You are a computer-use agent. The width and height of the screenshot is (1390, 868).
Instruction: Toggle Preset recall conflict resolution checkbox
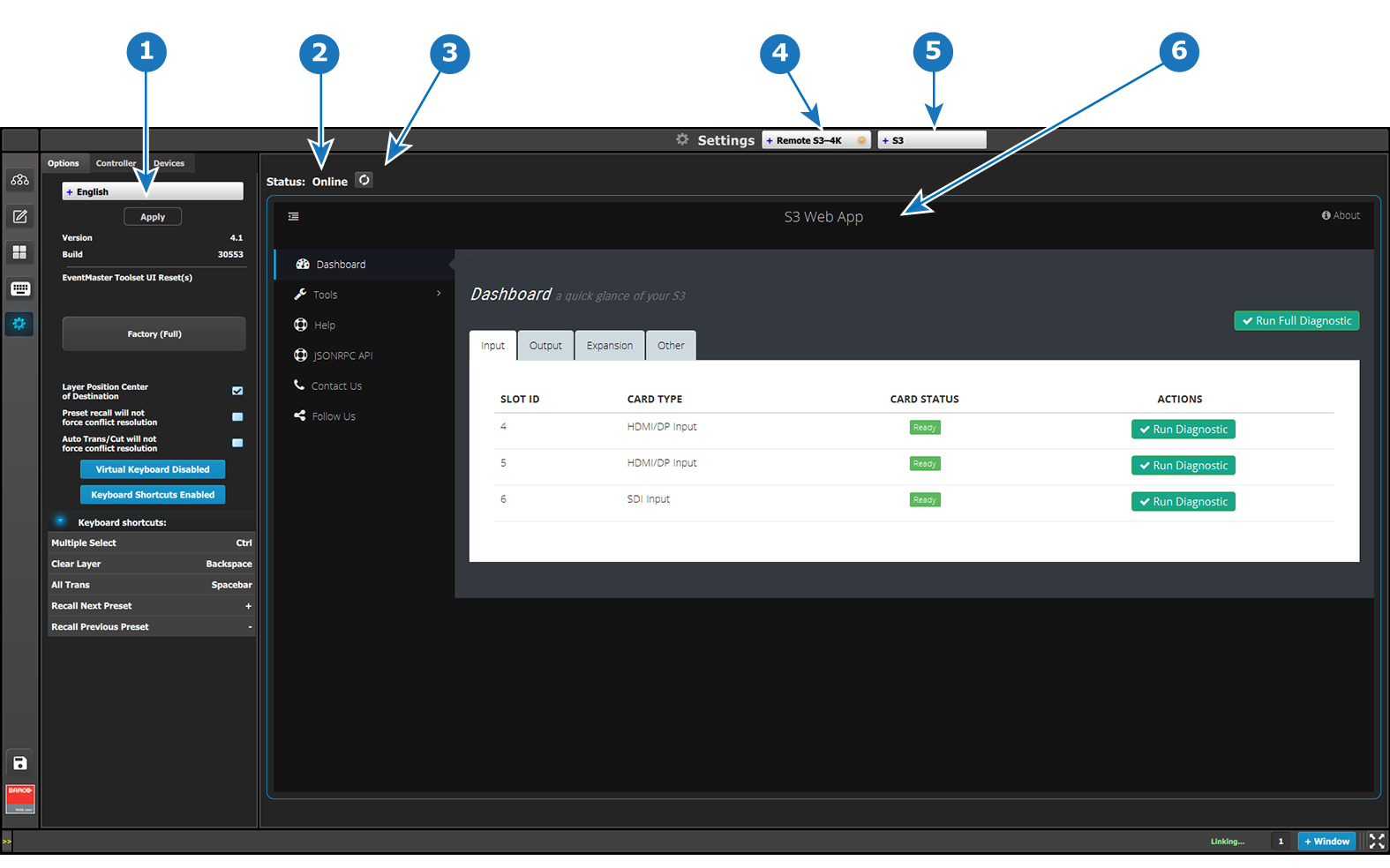coord(237,417)
